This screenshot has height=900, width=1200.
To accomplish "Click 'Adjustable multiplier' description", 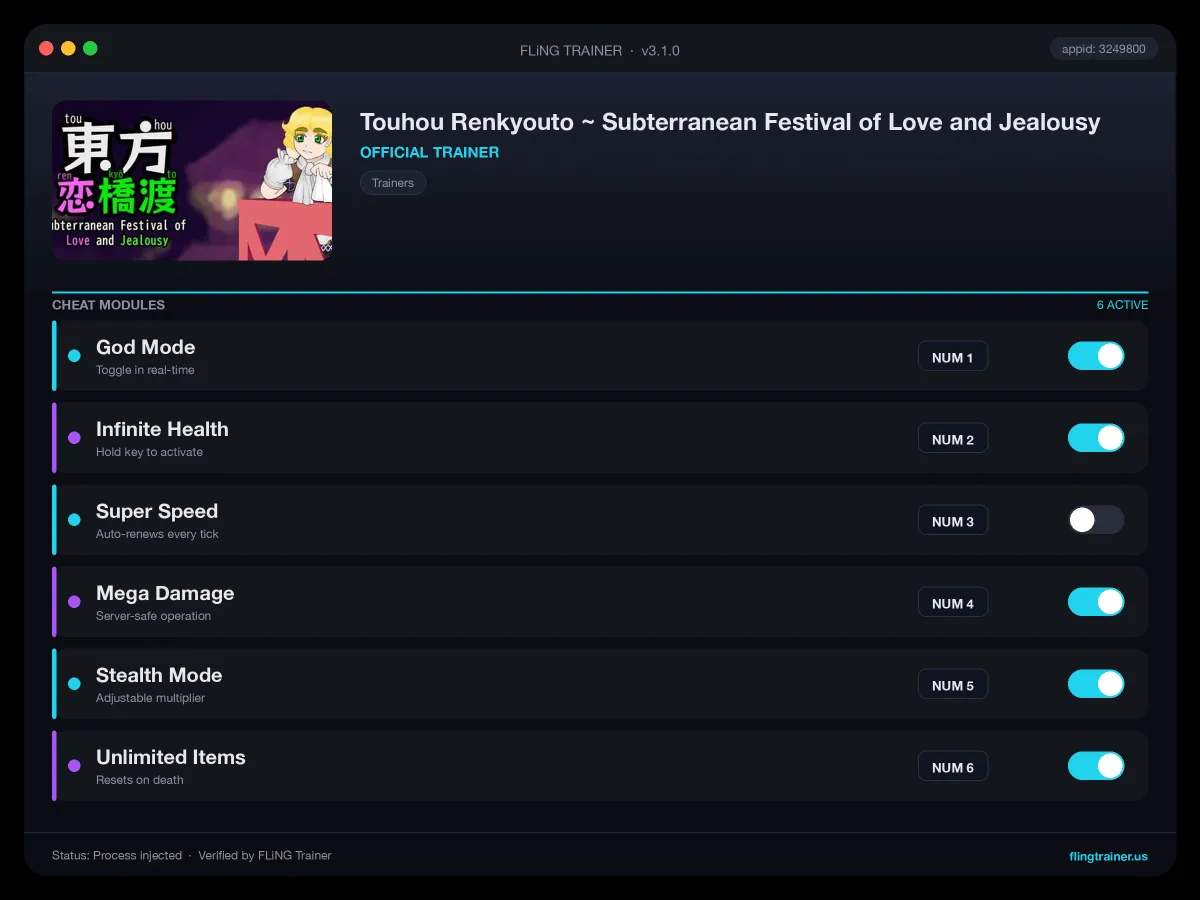I will [x=150, y=698].
